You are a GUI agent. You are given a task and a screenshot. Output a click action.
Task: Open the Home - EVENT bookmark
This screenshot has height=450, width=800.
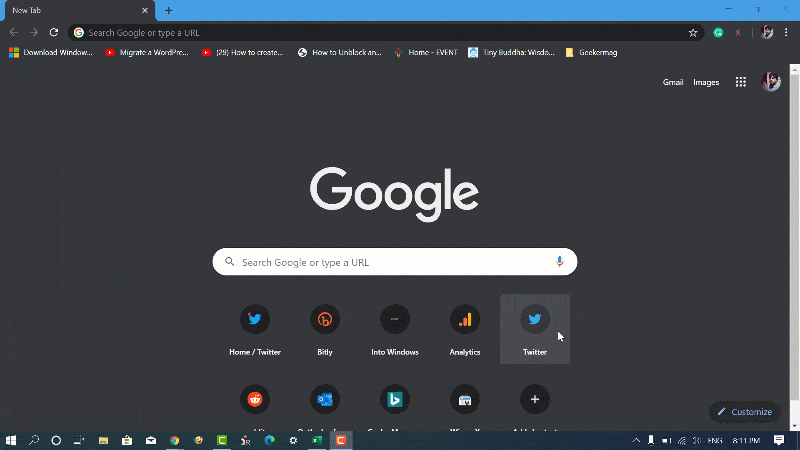coord(426,53)
